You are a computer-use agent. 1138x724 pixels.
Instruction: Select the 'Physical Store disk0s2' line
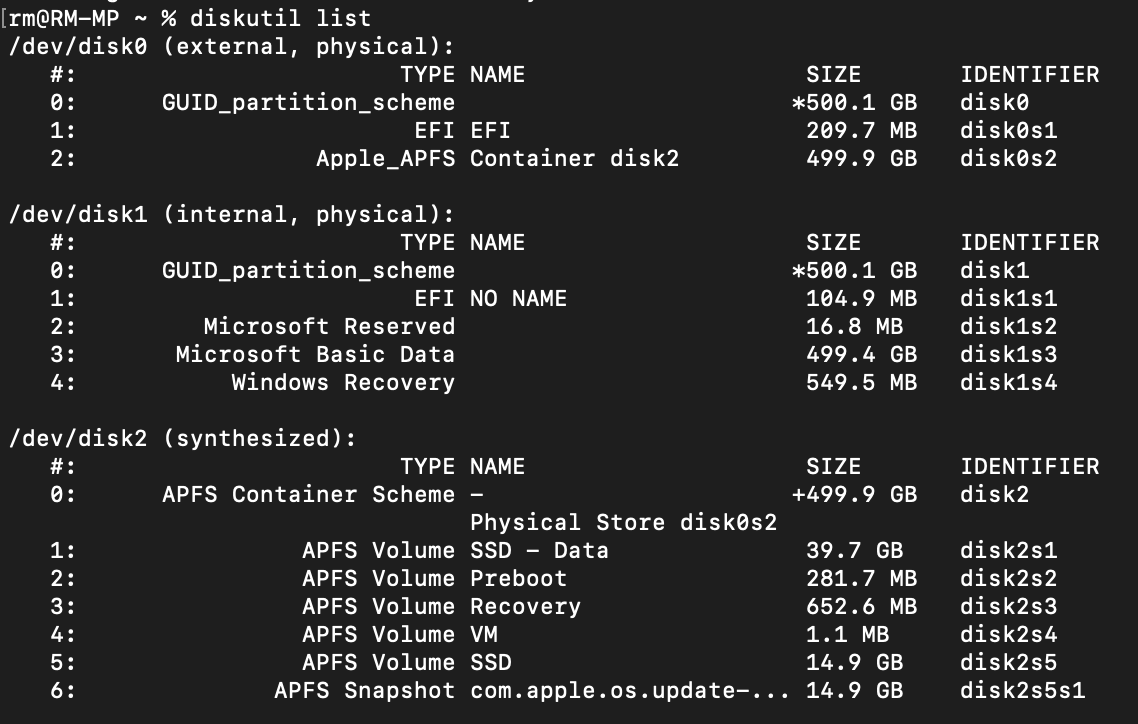click(x=623, y=522)
